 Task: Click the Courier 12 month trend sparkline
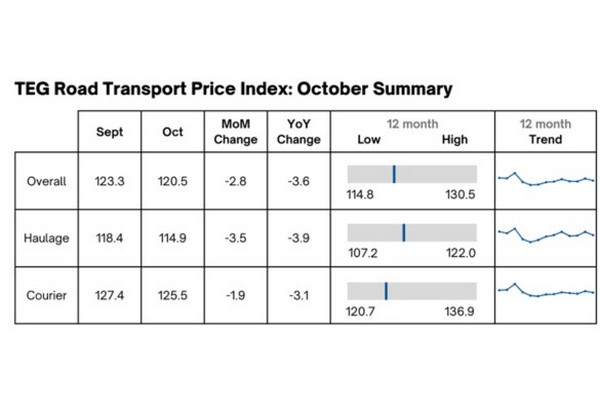[546, 292]
